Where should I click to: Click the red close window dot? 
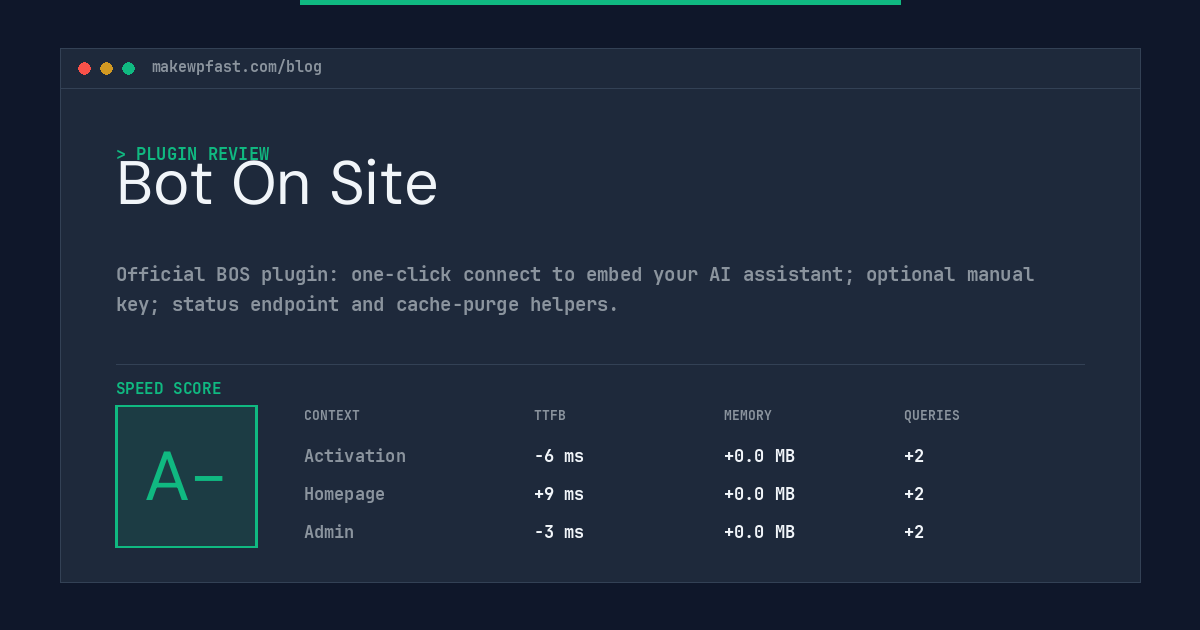point(84,68)
